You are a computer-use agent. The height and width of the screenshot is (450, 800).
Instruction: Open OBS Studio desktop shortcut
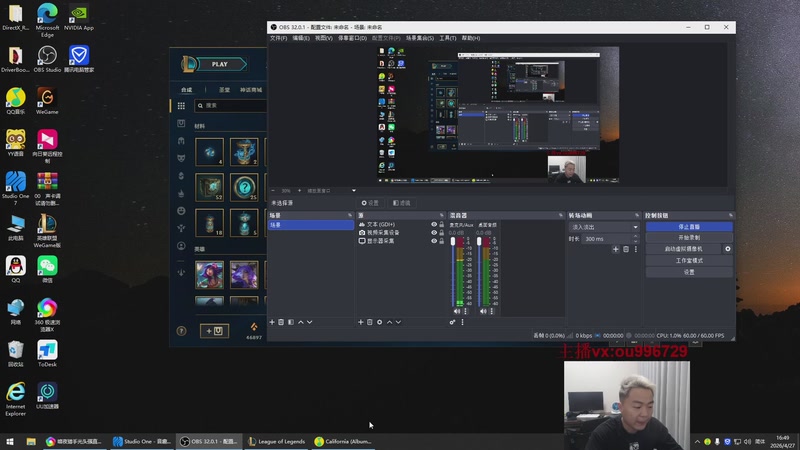coord(47,59)
